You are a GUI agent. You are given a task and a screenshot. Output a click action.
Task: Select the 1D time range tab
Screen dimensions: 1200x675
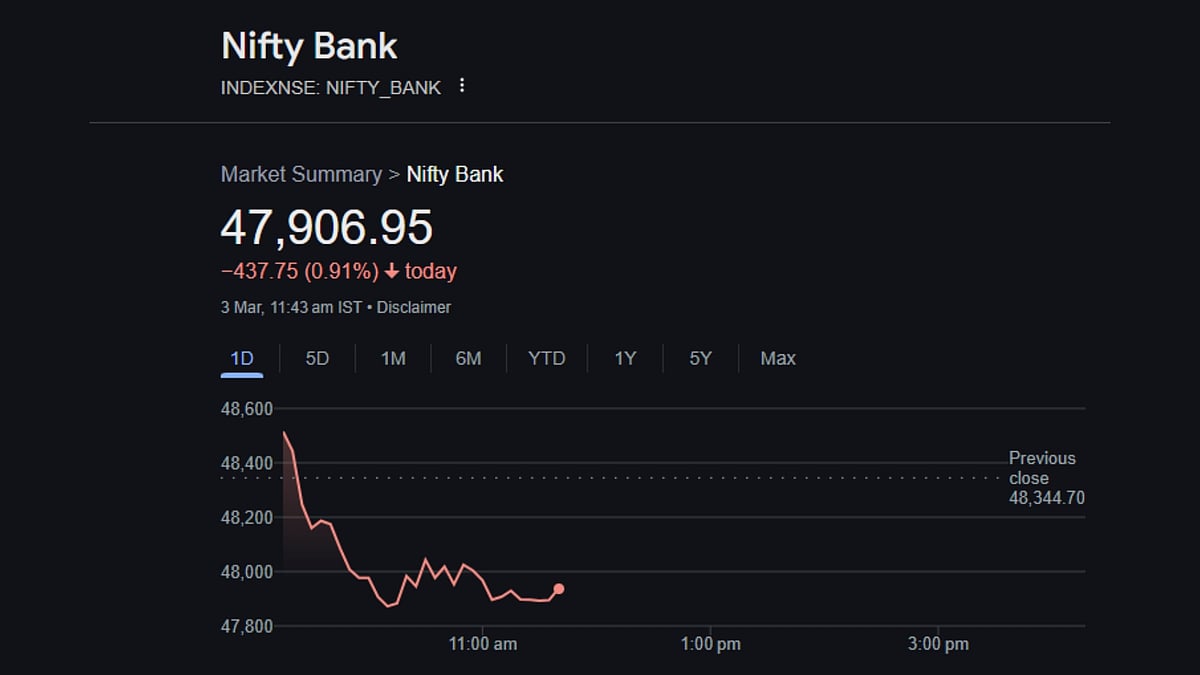pos(242,358)
